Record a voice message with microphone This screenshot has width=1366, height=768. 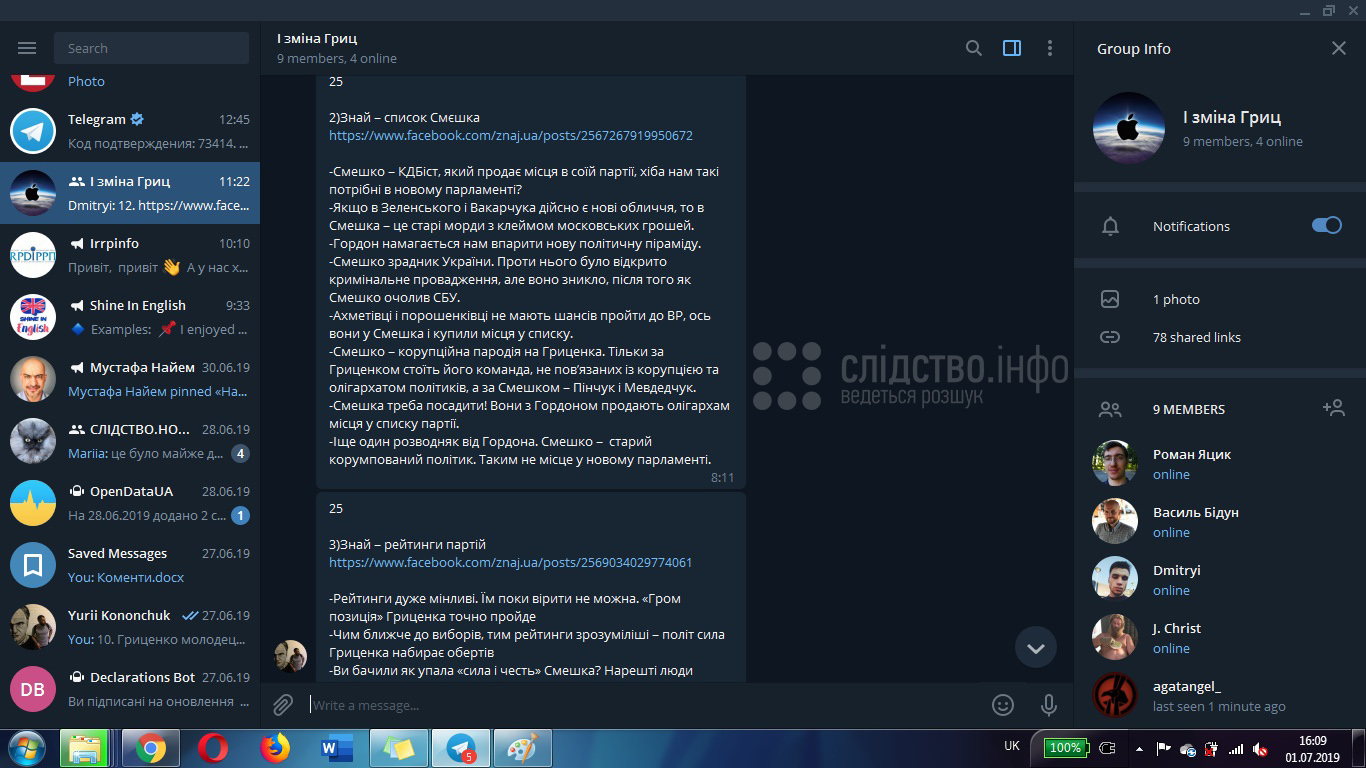[x=1049, y=705]
